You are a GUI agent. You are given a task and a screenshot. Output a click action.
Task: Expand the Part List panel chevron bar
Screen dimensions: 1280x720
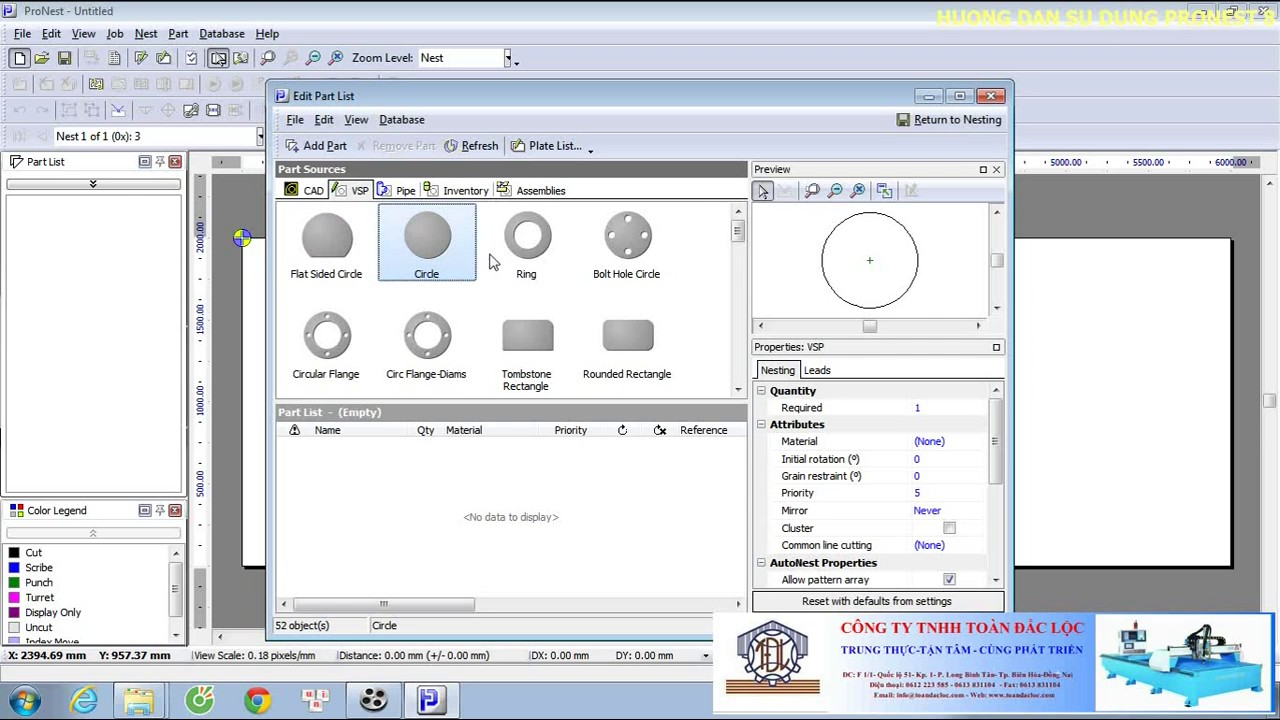[93, 184]
